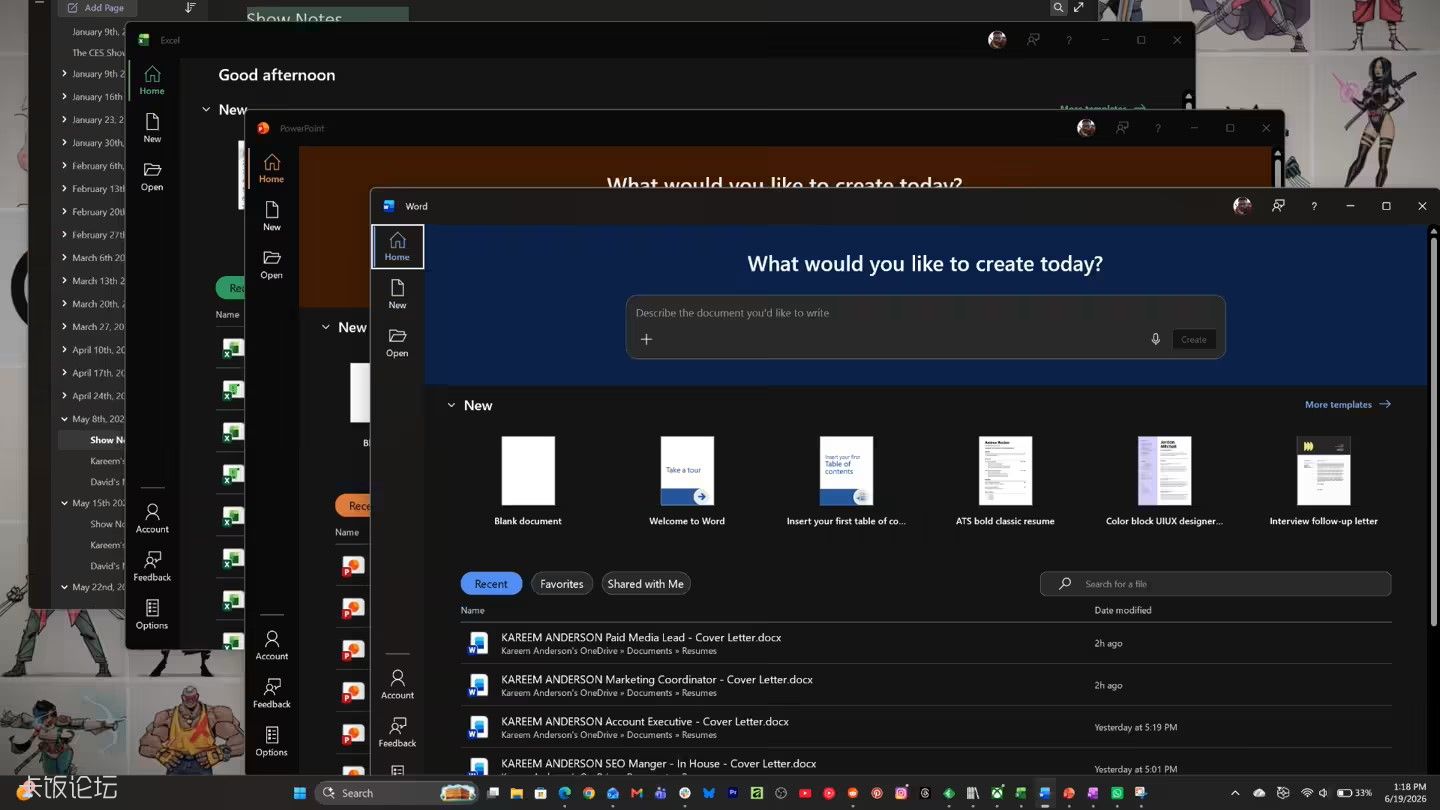Switch to the Shared with Me tab

coord(646,584)
